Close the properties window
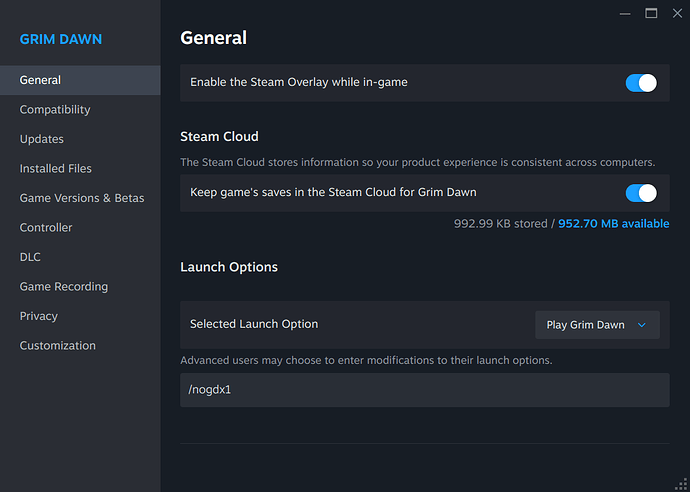The image size is (690, 492). point(677,14)
